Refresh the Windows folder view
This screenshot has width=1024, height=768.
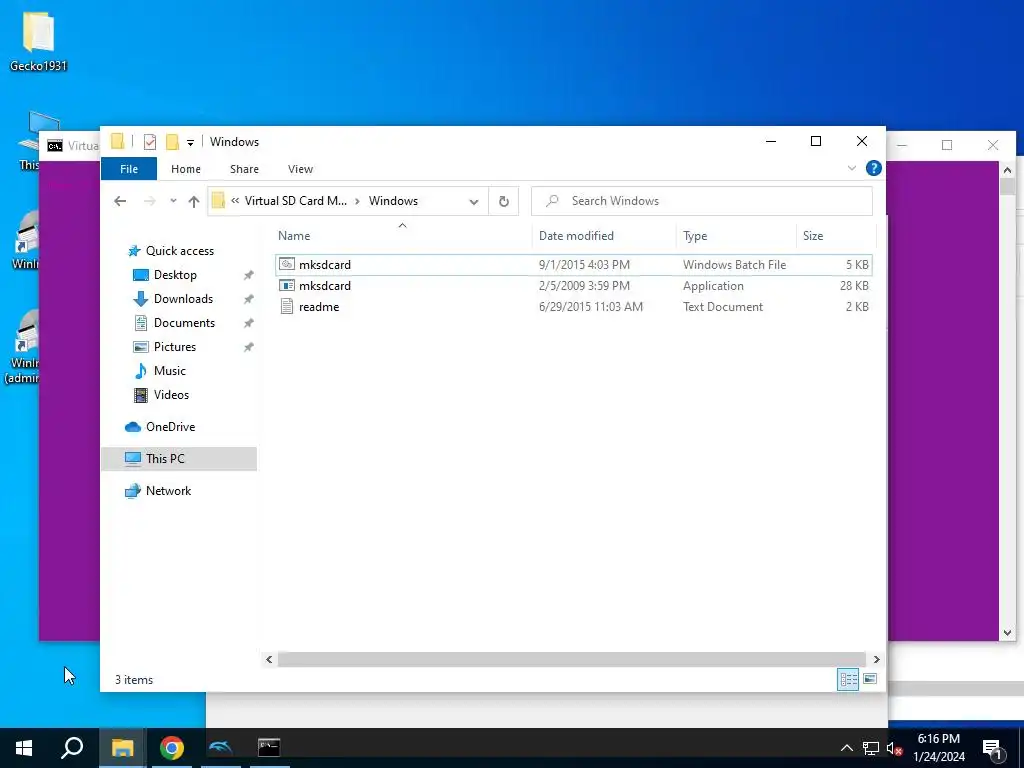(x=504, y=201)
